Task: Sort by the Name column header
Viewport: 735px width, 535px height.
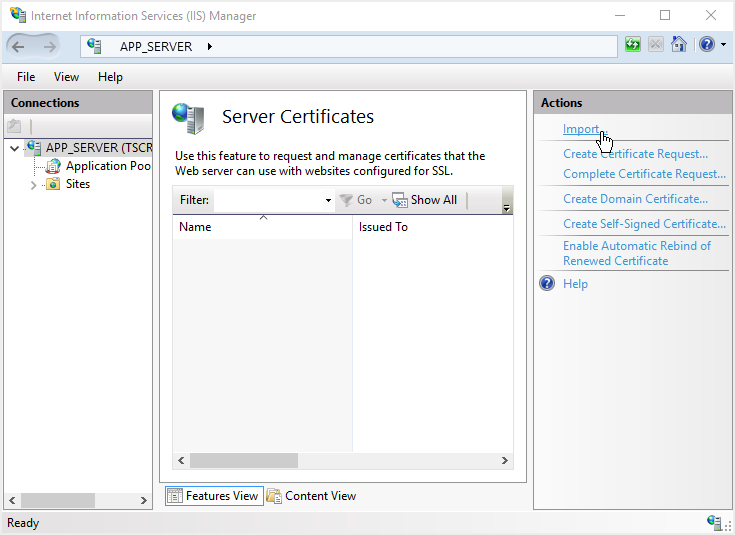Action: pyautogui.click(x=262, y=227)
